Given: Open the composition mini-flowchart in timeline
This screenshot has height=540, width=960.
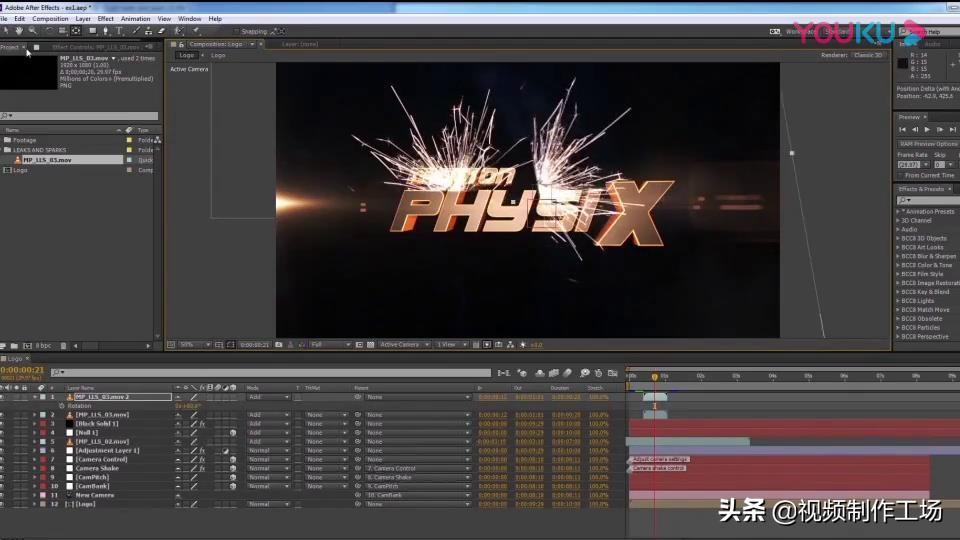Looking at the screenshot, I should [x=503, y=373].
